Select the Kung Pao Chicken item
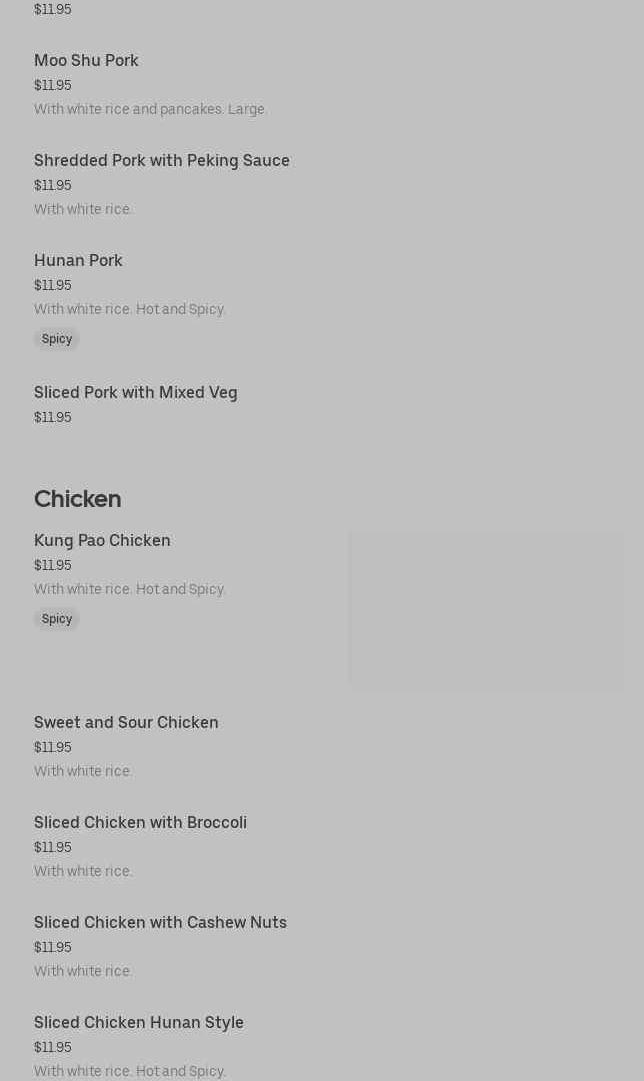The height and width of the screenshot is (1081, 644). click(x=102, y=541)
